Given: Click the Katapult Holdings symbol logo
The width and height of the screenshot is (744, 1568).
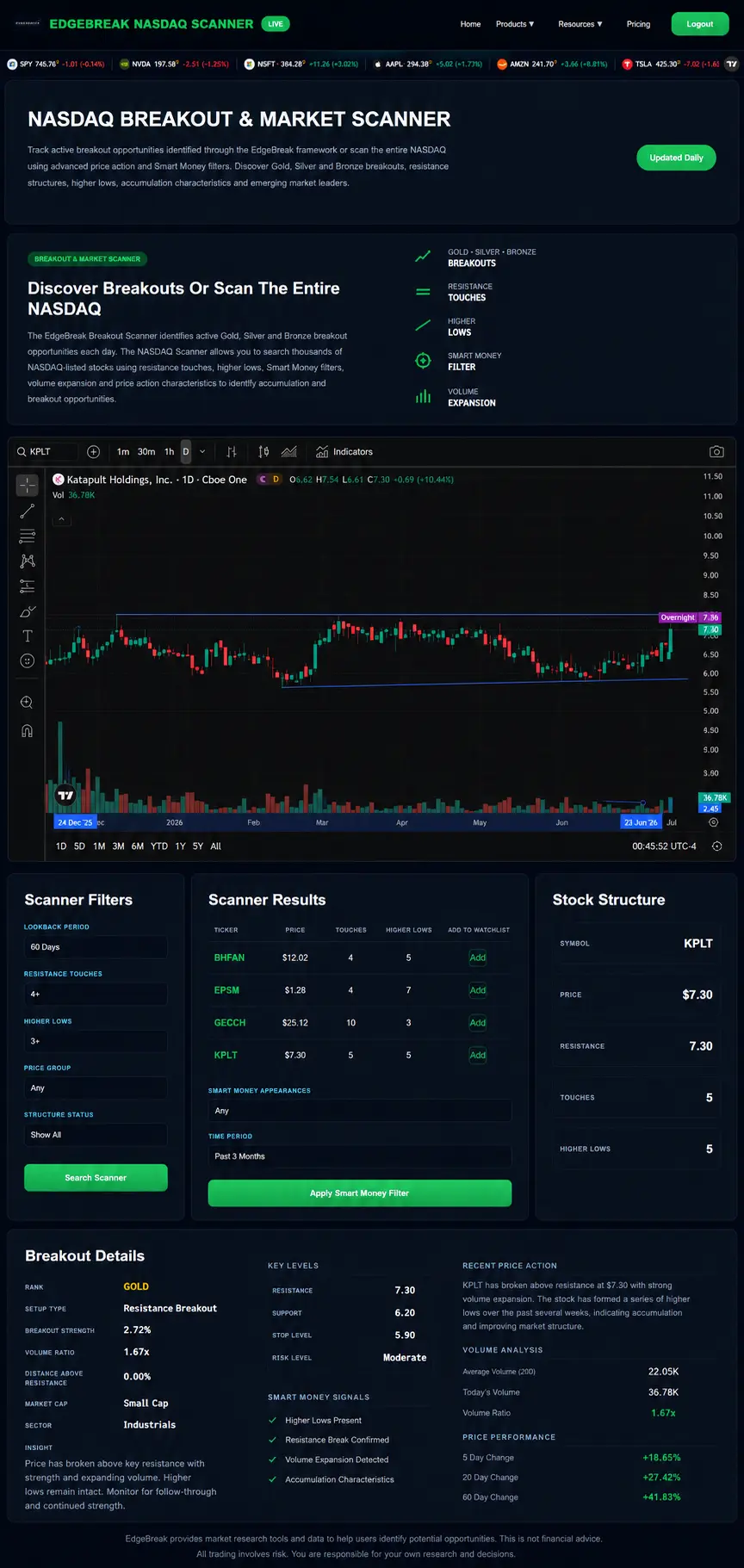Looking at the screenshot, I should point(59,480).
